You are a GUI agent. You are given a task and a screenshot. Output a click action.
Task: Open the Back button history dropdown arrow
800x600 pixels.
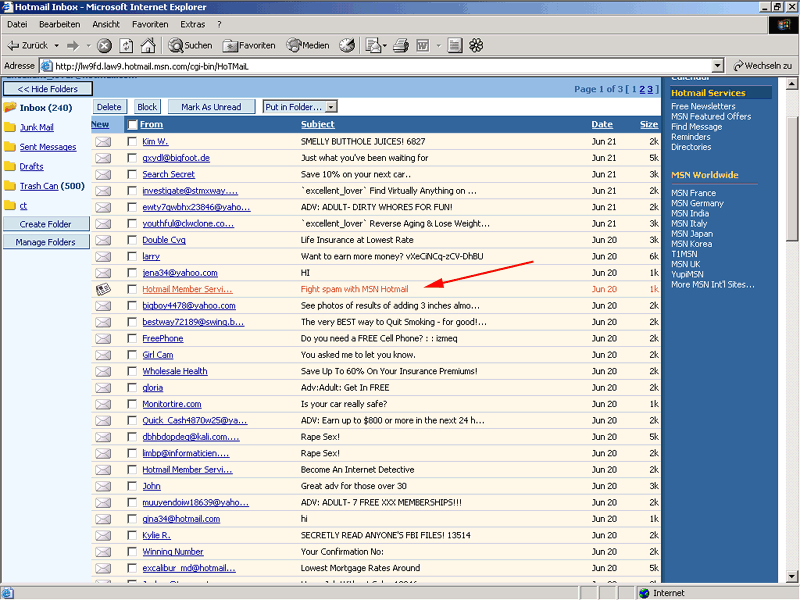coord(57,45)
